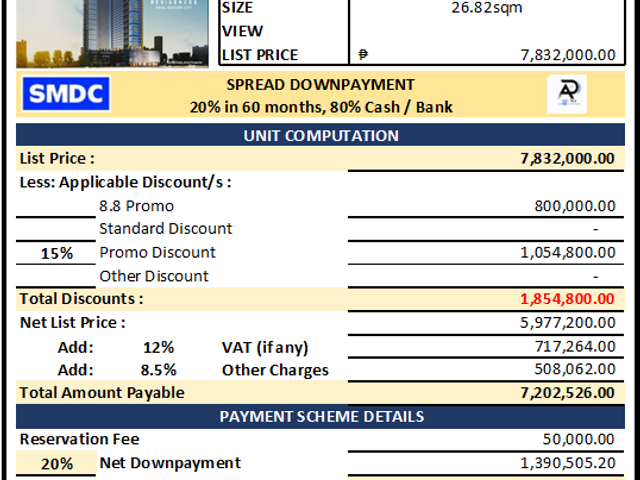Click the AR agent logo
Viewport: 640px width, 480px height.
[x=567, y=94]
